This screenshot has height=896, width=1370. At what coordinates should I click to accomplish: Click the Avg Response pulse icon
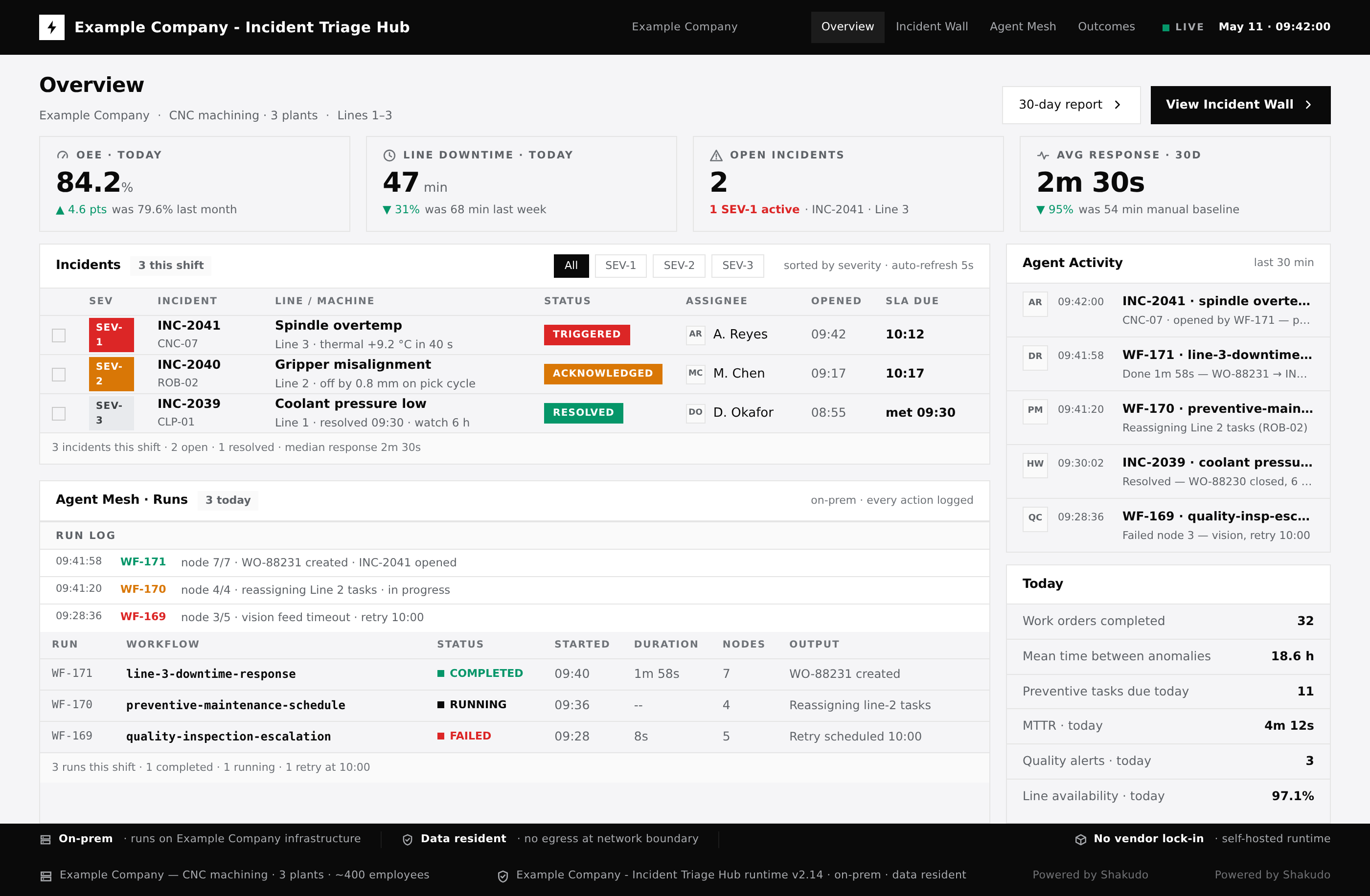pyautogui.click(x=1043, y=156)
